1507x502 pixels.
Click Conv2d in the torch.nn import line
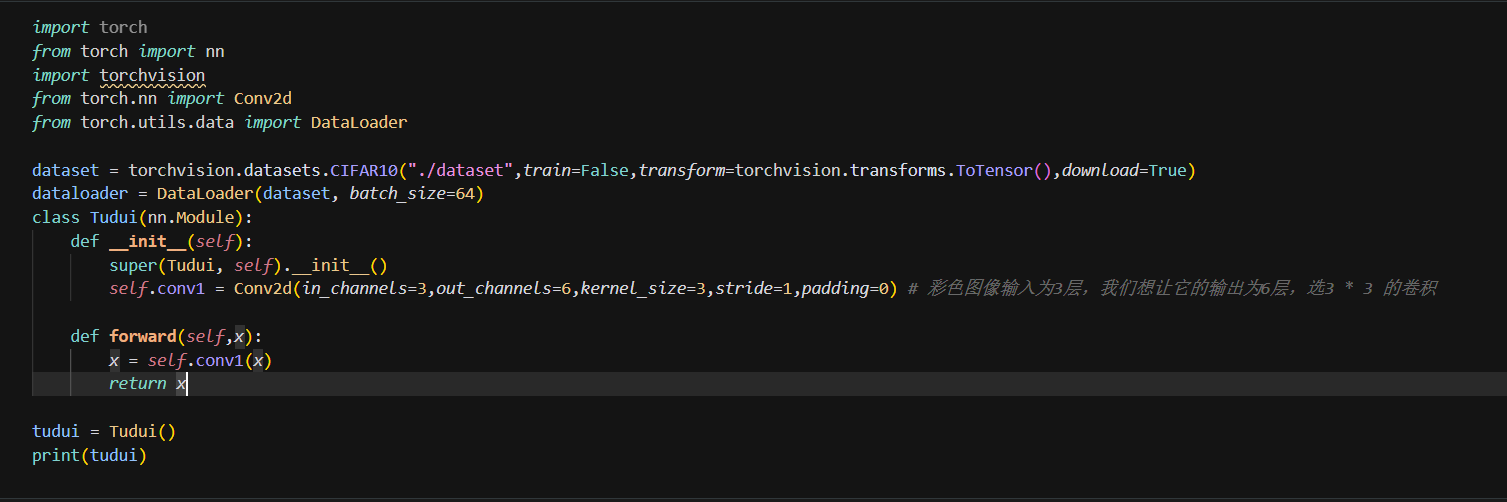pos(263,99)
